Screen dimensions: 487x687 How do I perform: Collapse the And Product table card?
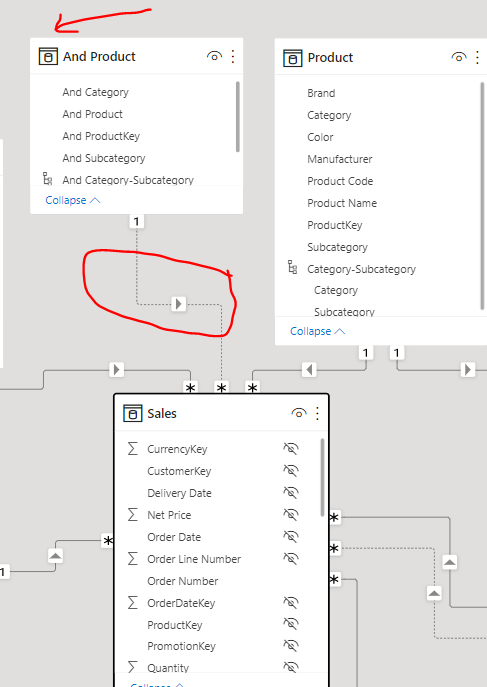pyautogui.click(x=73, y=200)
